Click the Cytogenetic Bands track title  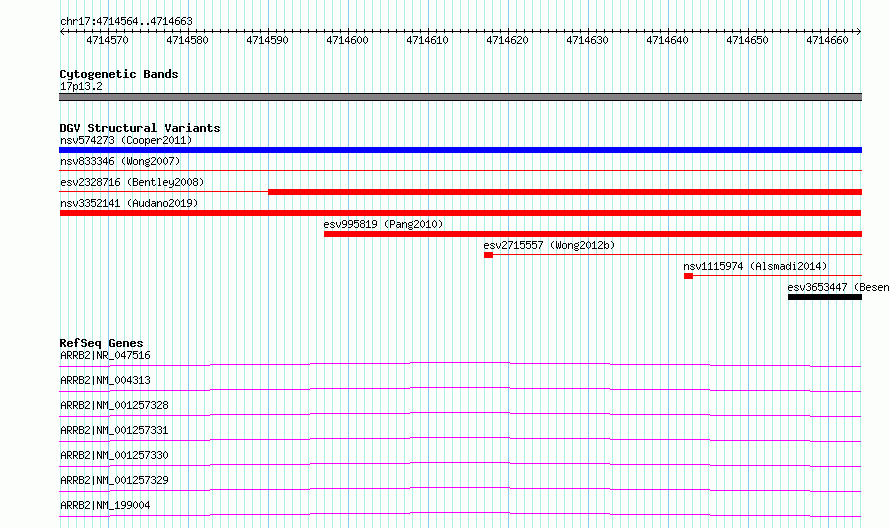pos(119,74)
